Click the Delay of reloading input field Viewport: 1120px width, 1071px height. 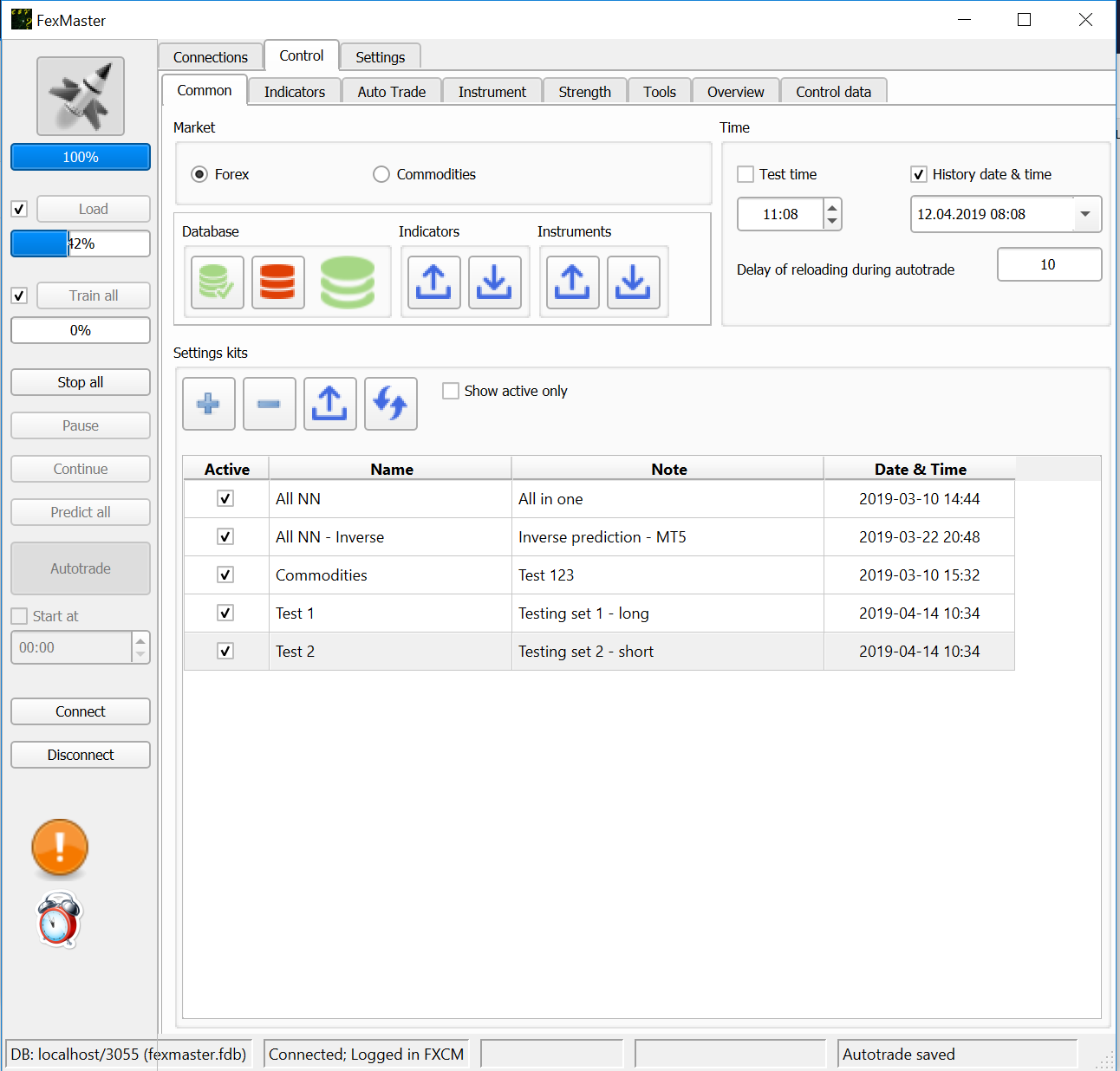pos(1049,264)
